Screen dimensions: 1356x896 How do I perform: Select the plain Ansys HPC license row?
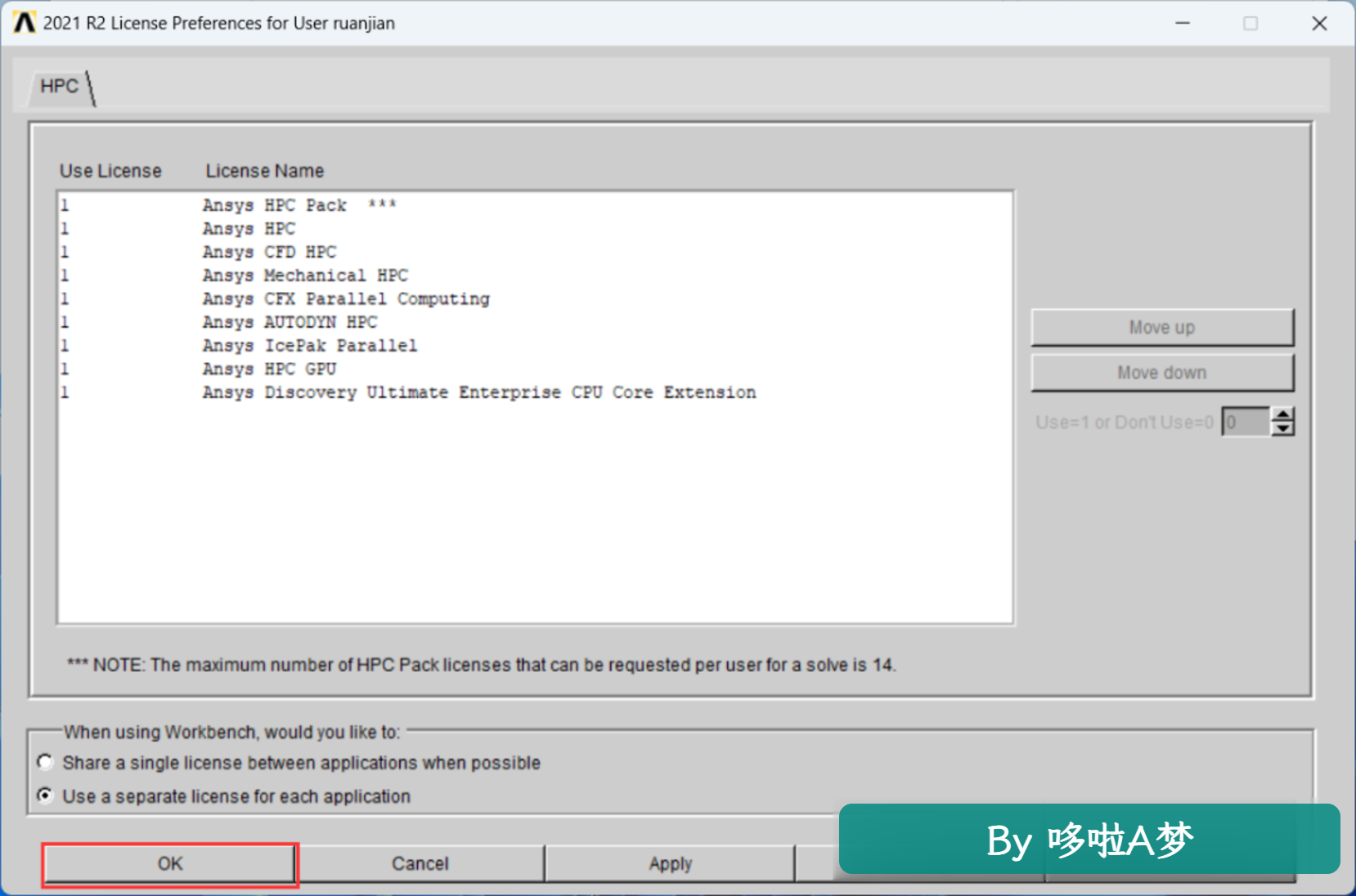point(535,229)
